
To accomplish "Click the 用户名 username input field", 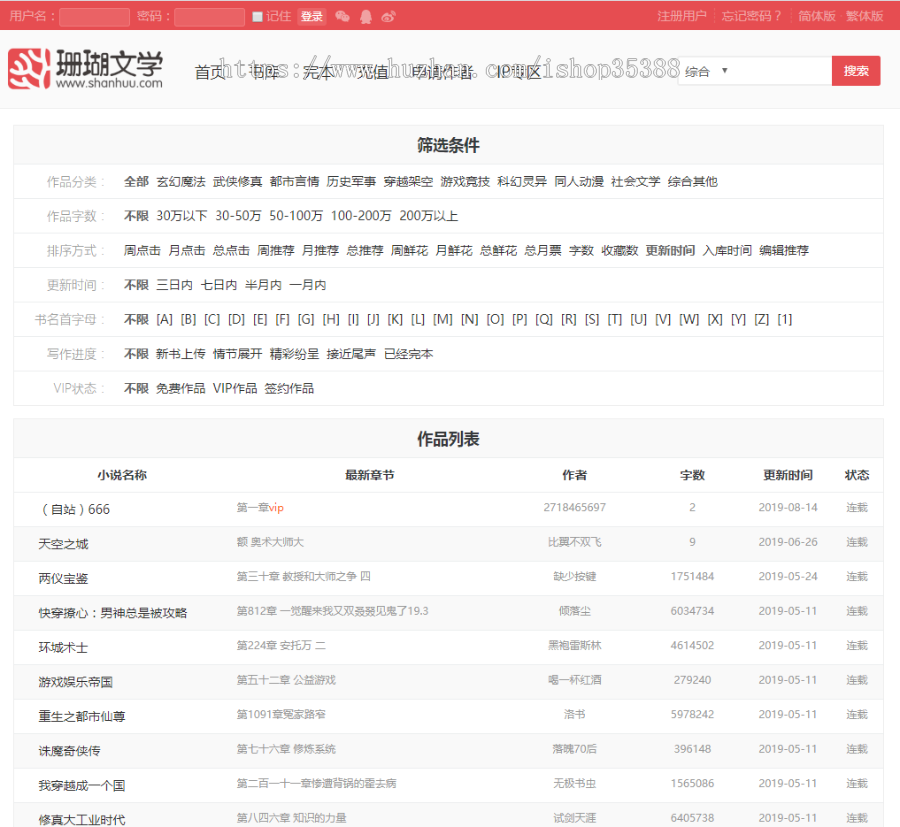I will 93,17.
